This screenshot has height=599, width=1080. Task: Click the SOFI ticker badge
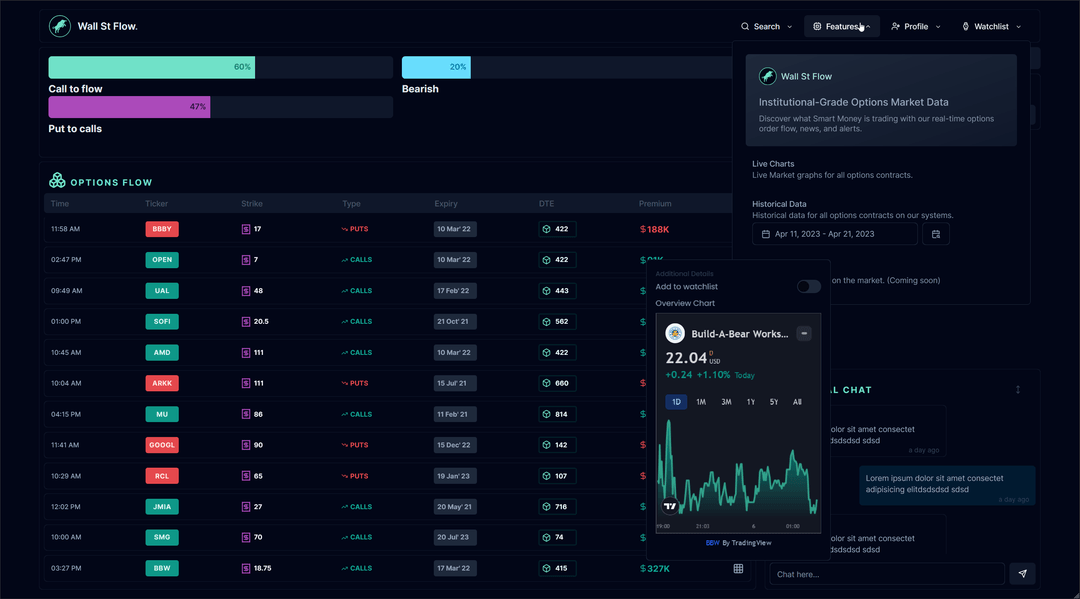point(162,322)
